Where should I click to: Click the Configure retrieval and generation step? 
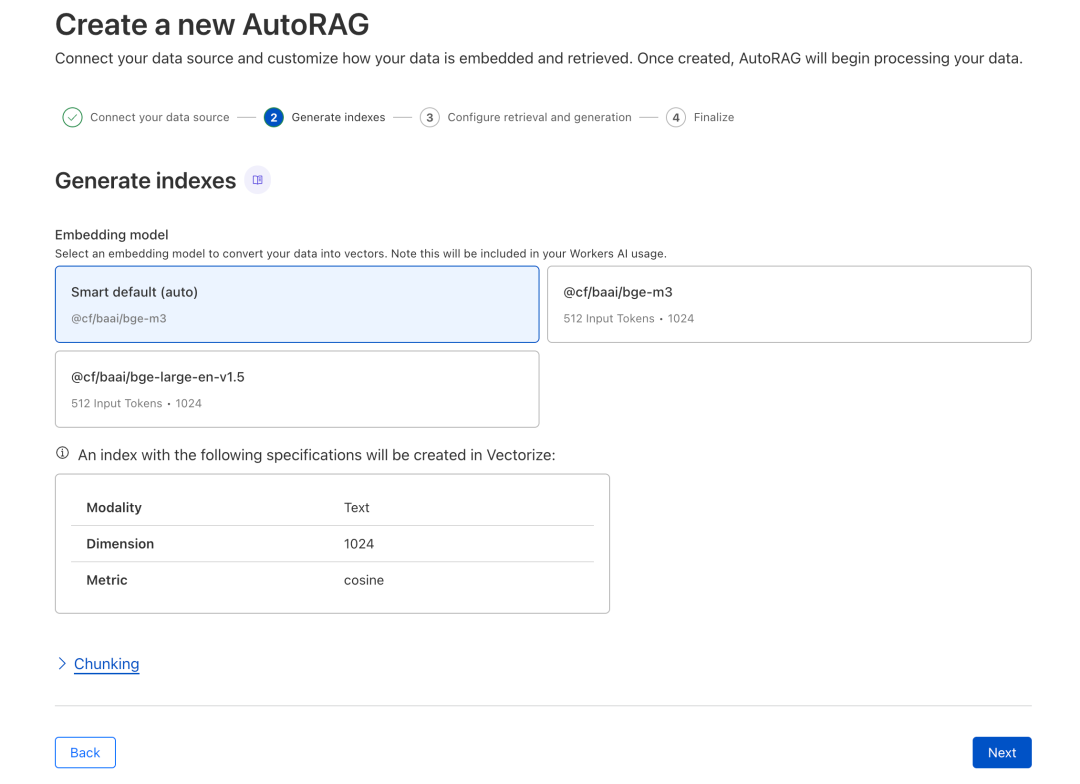tap(540, 117)
